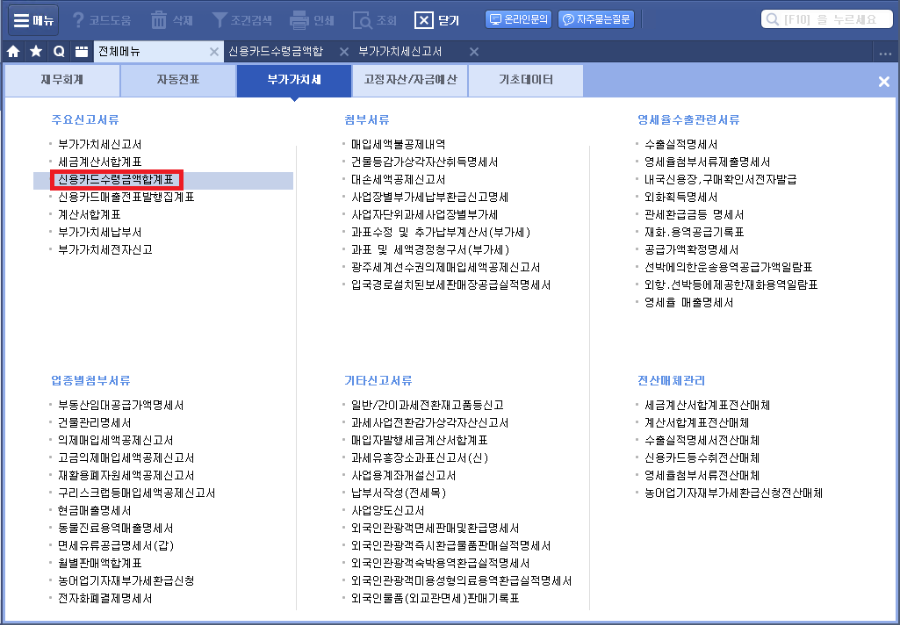Open 계산서합계표전산매체 menu item

pos(697,423)
